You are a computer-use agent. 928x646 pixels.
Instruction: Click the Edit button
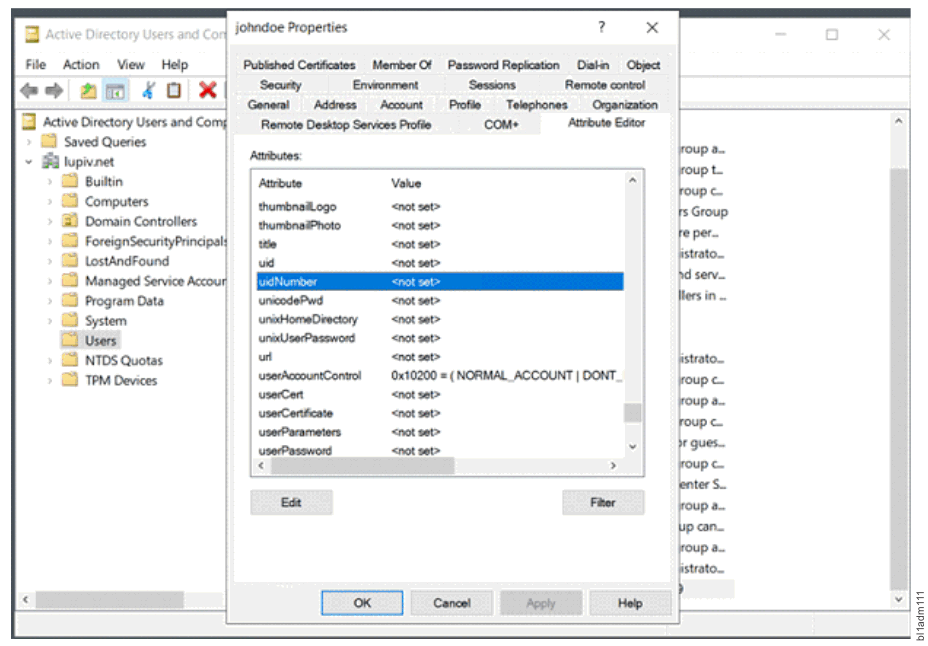pyautogui.click(x=291, y=502)
